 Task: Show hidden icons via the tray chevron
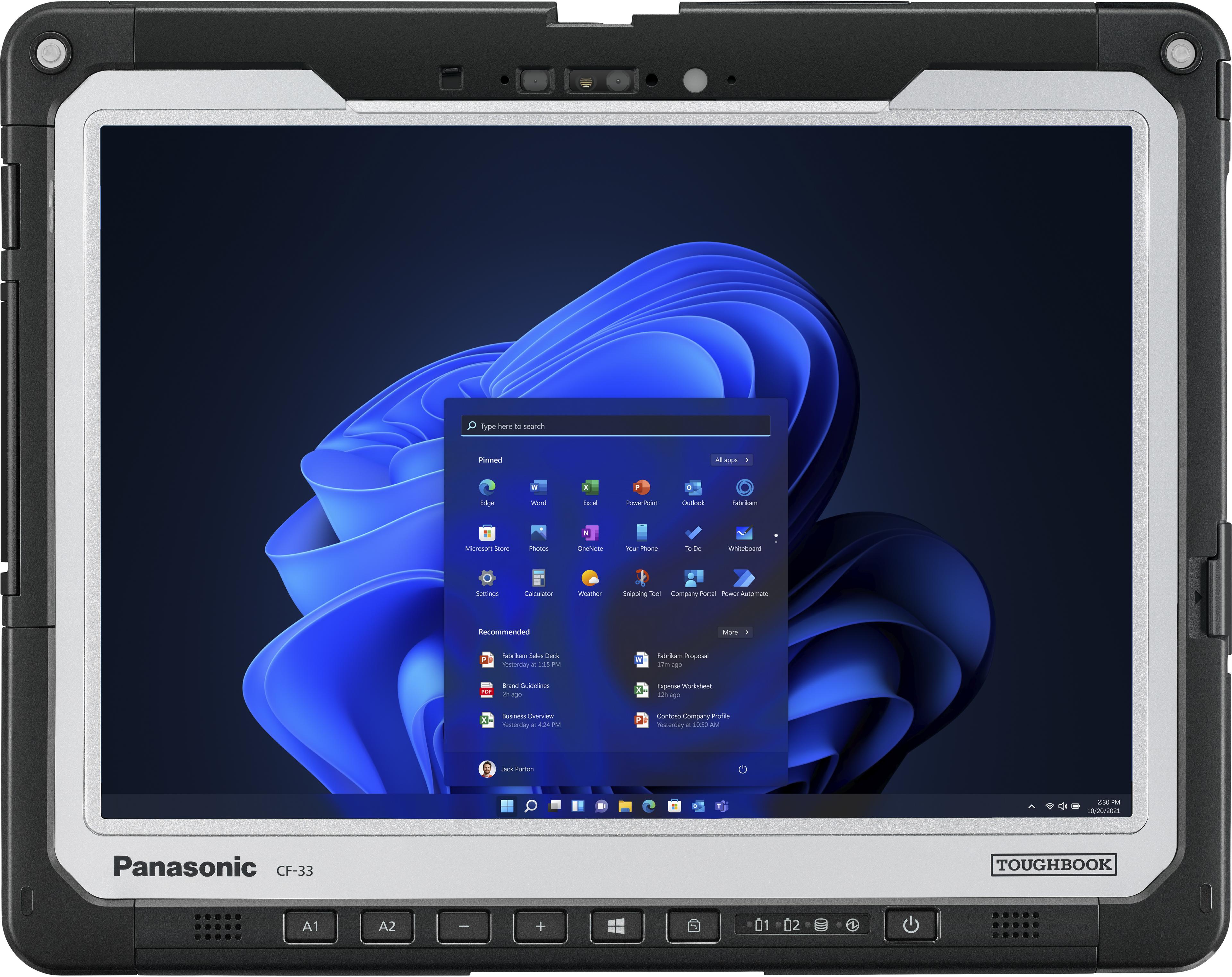click(x=1032, y=807)
